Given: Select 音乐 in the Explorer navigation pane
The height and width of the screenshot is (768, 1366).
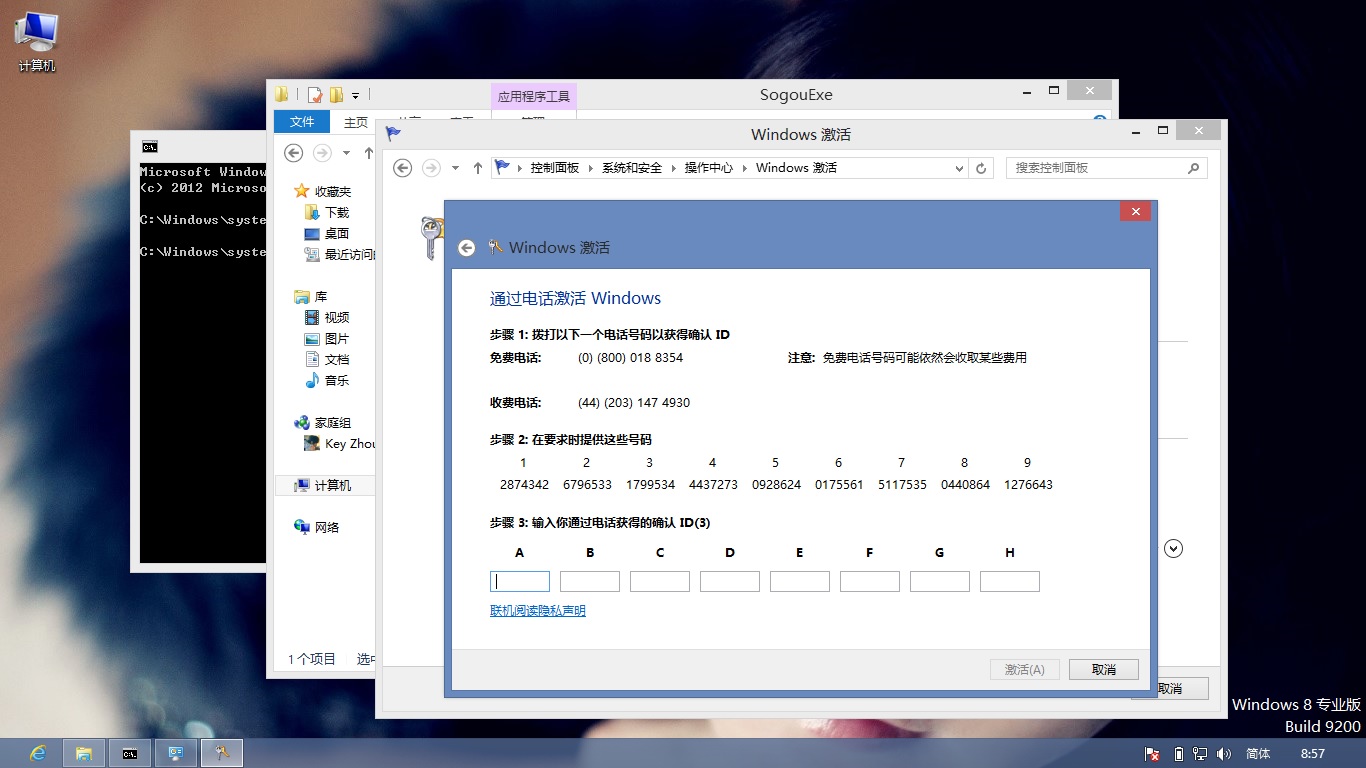Looking at the screenshot, I should [328, 381].
